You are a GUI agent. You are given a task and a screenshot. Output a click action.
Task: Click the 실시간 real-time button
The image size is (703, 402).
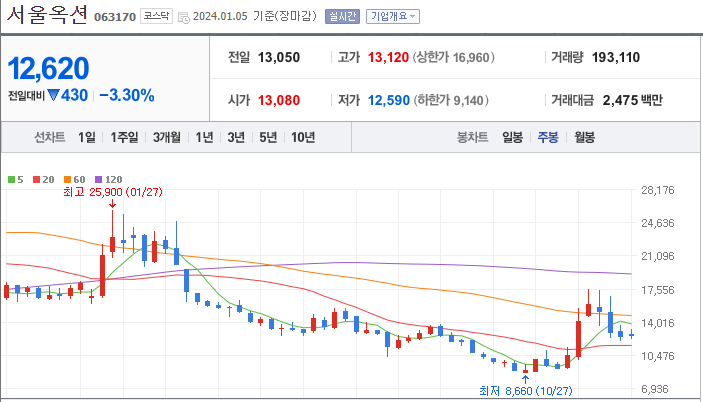pyautogui.click(x=342, y=17)
